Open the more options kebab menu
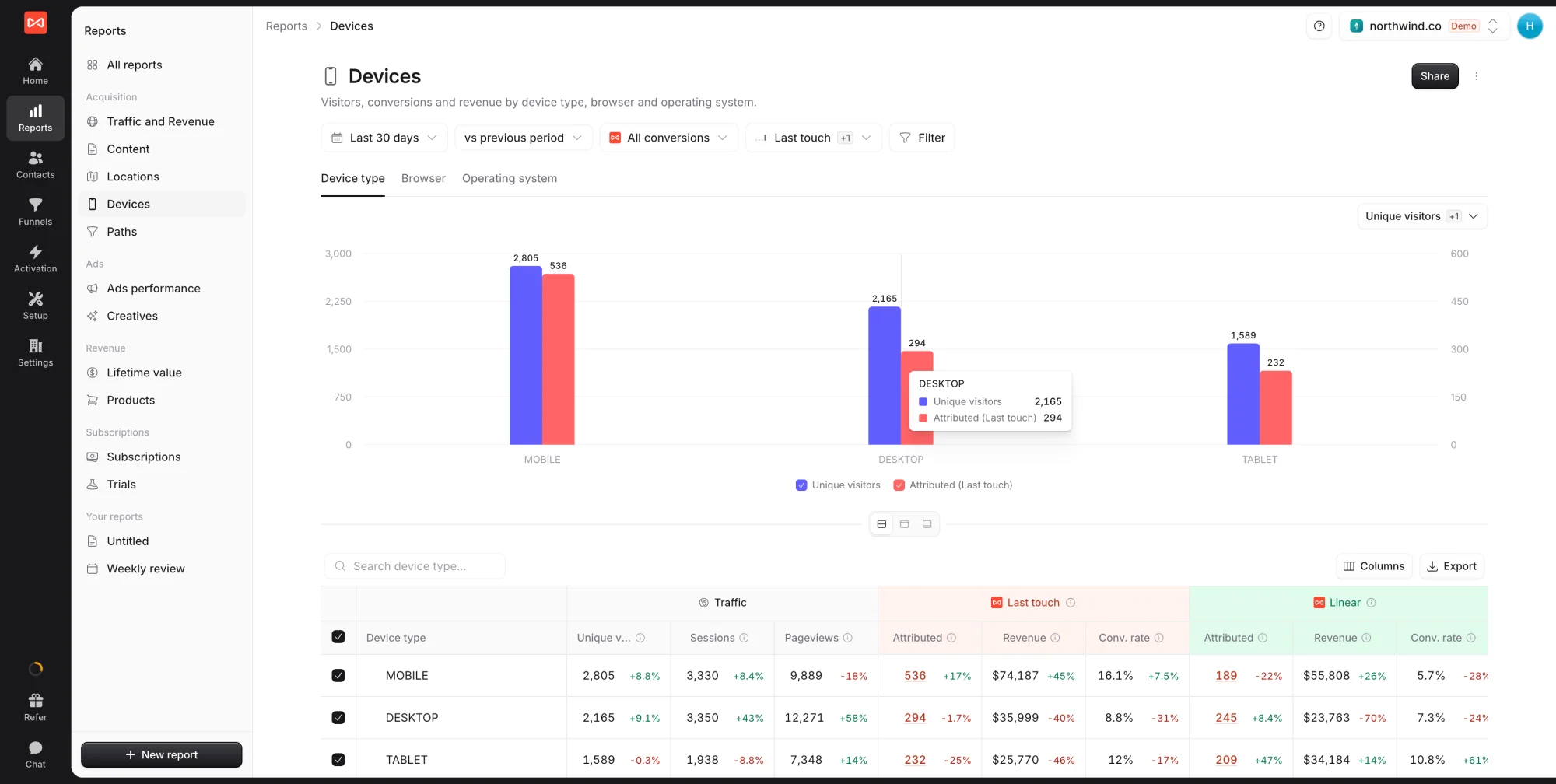Image resolution: width=1556 pixels, height=784 pixels. (x=1476, y=76)
